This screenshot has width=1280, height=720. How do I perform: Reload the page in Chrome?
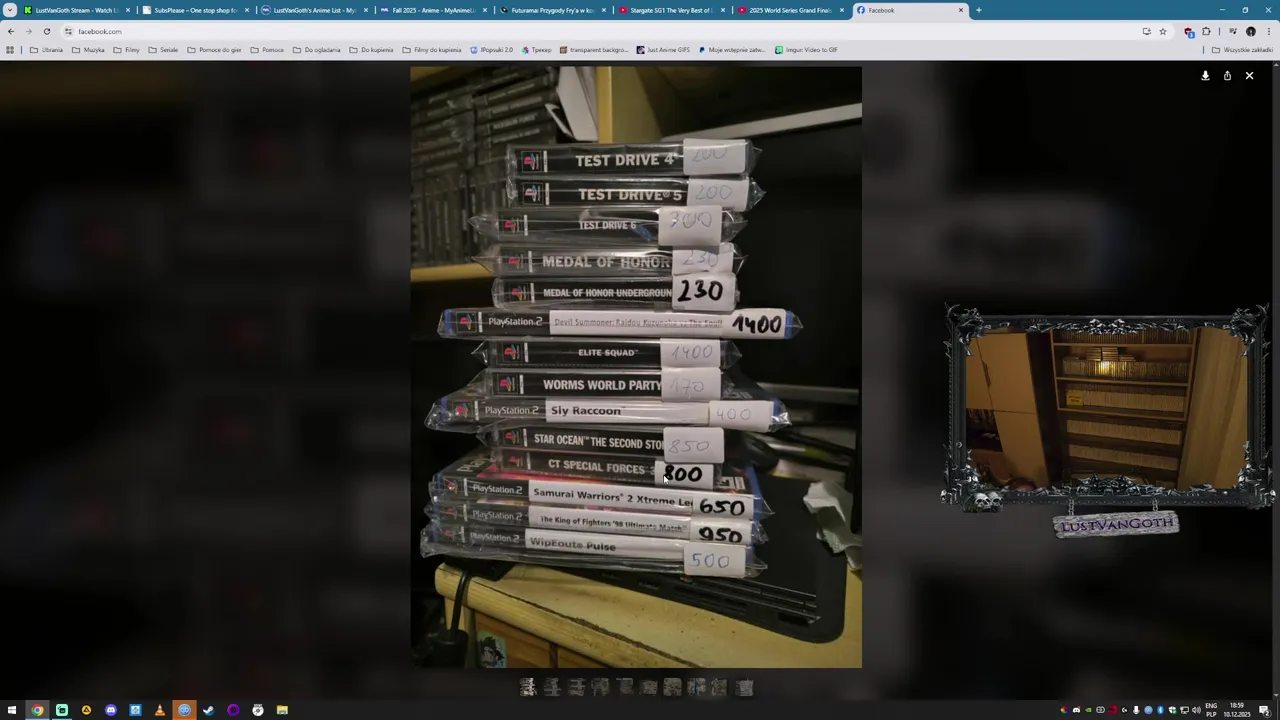click(46, 31)
